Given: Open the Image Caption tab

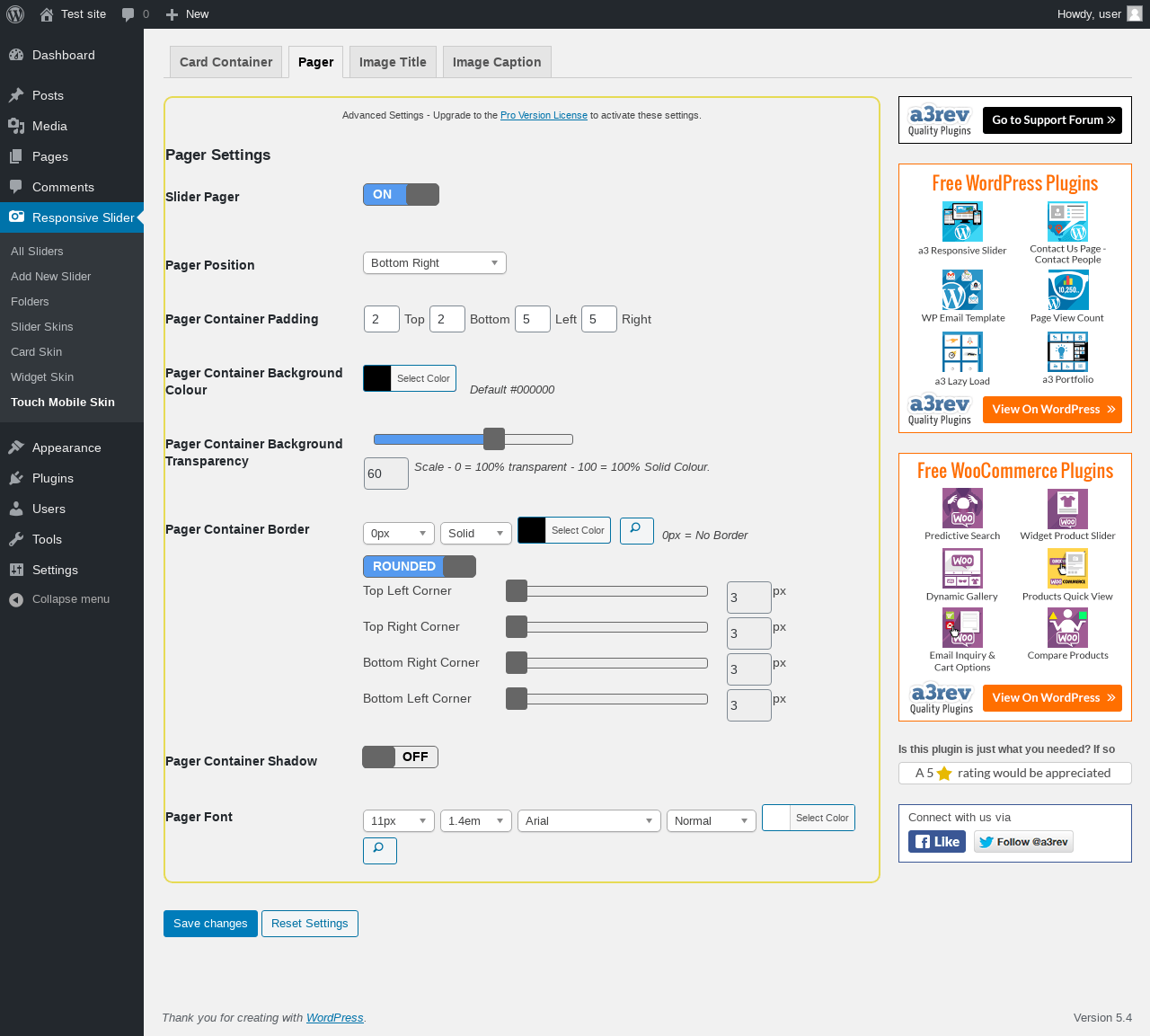Looking at the screenshot, I should tap(496, 62).
